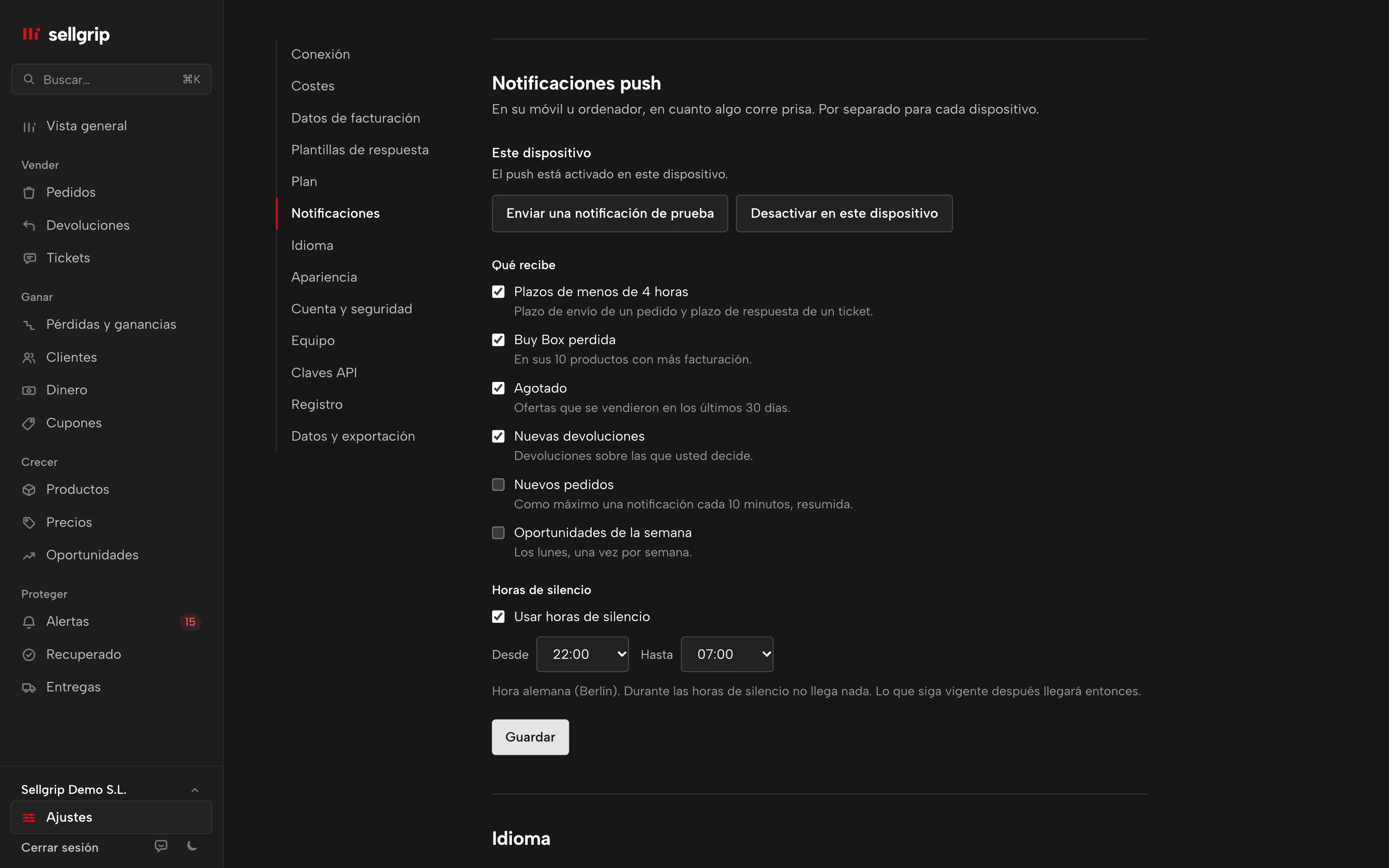Viewport: 1389px width, 868px height.
Task: Open the Datos de facturación section
Action: (x=355, y=118)
